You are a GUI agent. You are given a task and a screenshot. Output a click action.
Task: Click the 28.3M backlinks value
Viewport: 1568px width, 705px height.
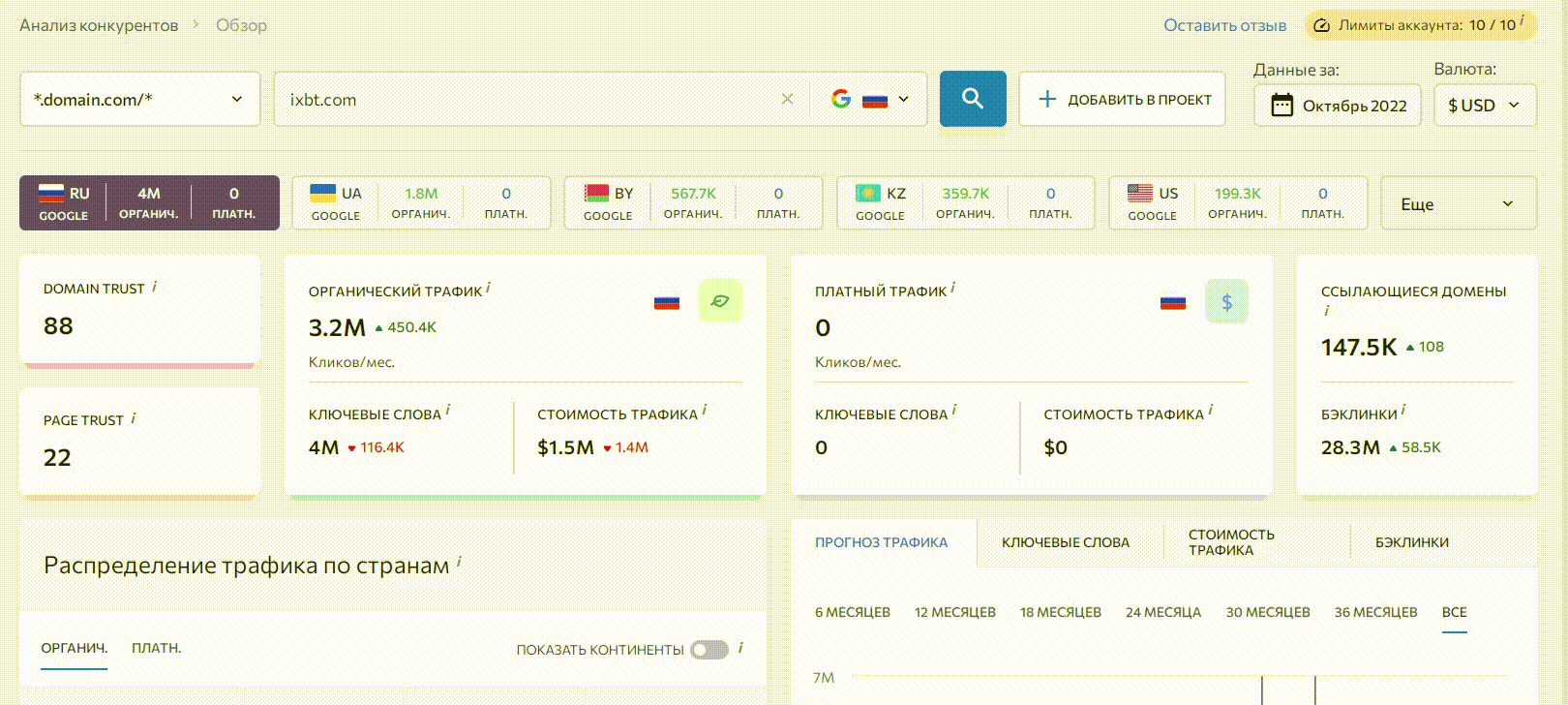1350,447
